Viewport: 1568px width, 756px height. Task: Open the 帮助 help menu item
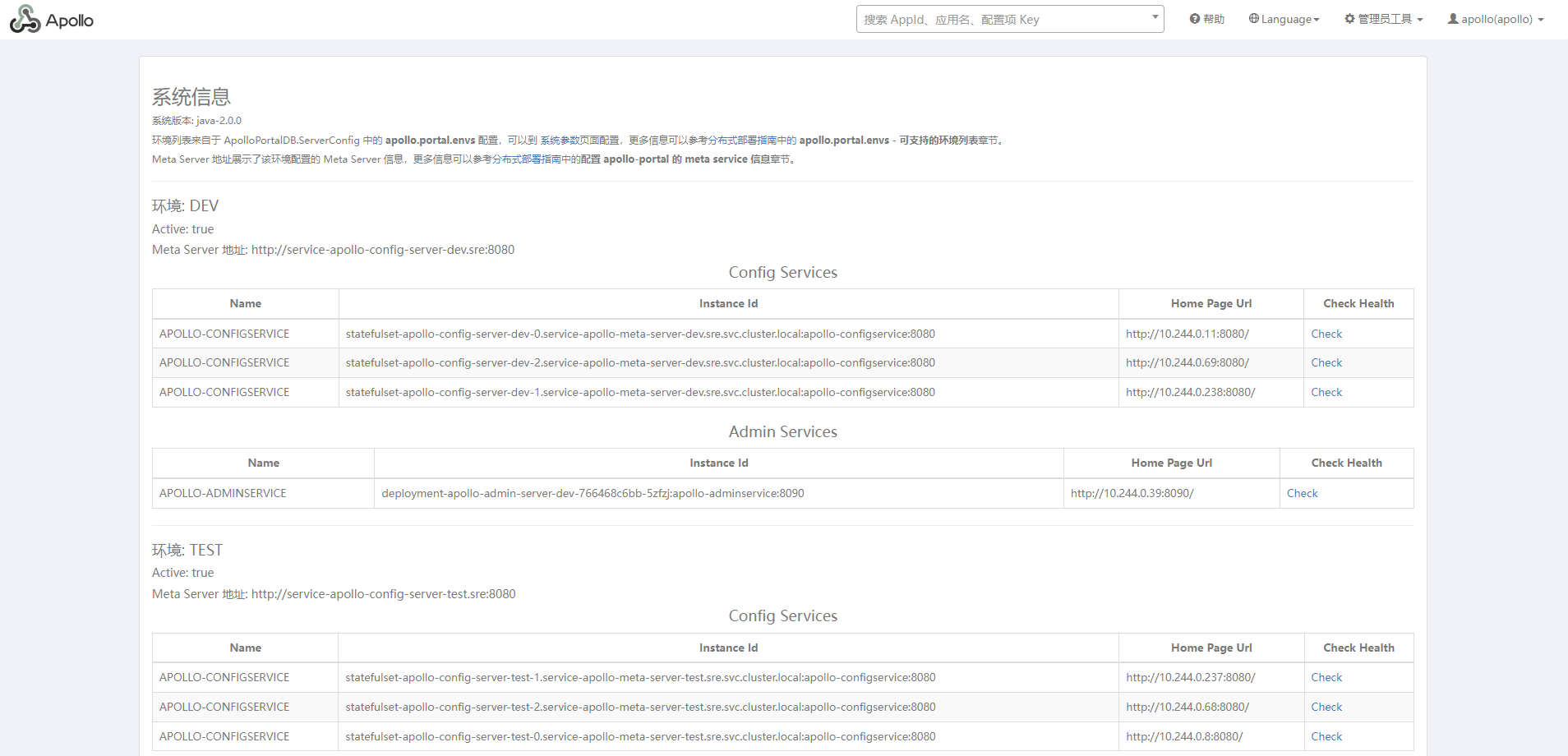pos(1207,19)
